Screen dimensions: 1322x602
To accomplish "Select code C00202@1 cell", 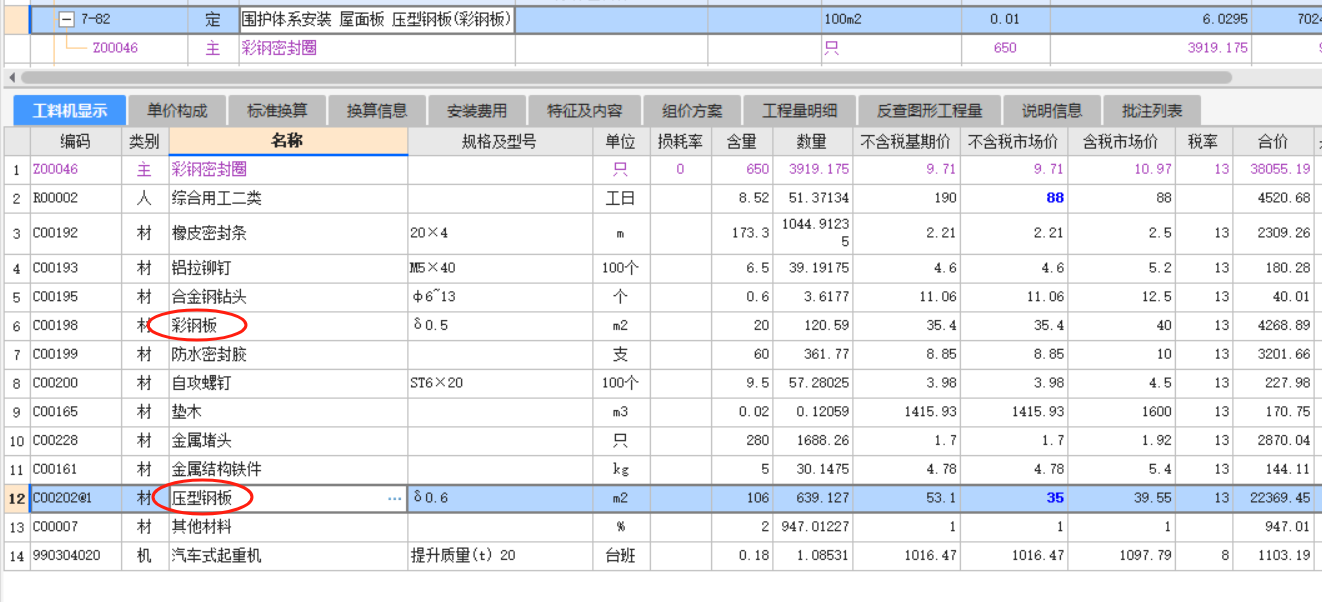I will click(x=75, y=498).
